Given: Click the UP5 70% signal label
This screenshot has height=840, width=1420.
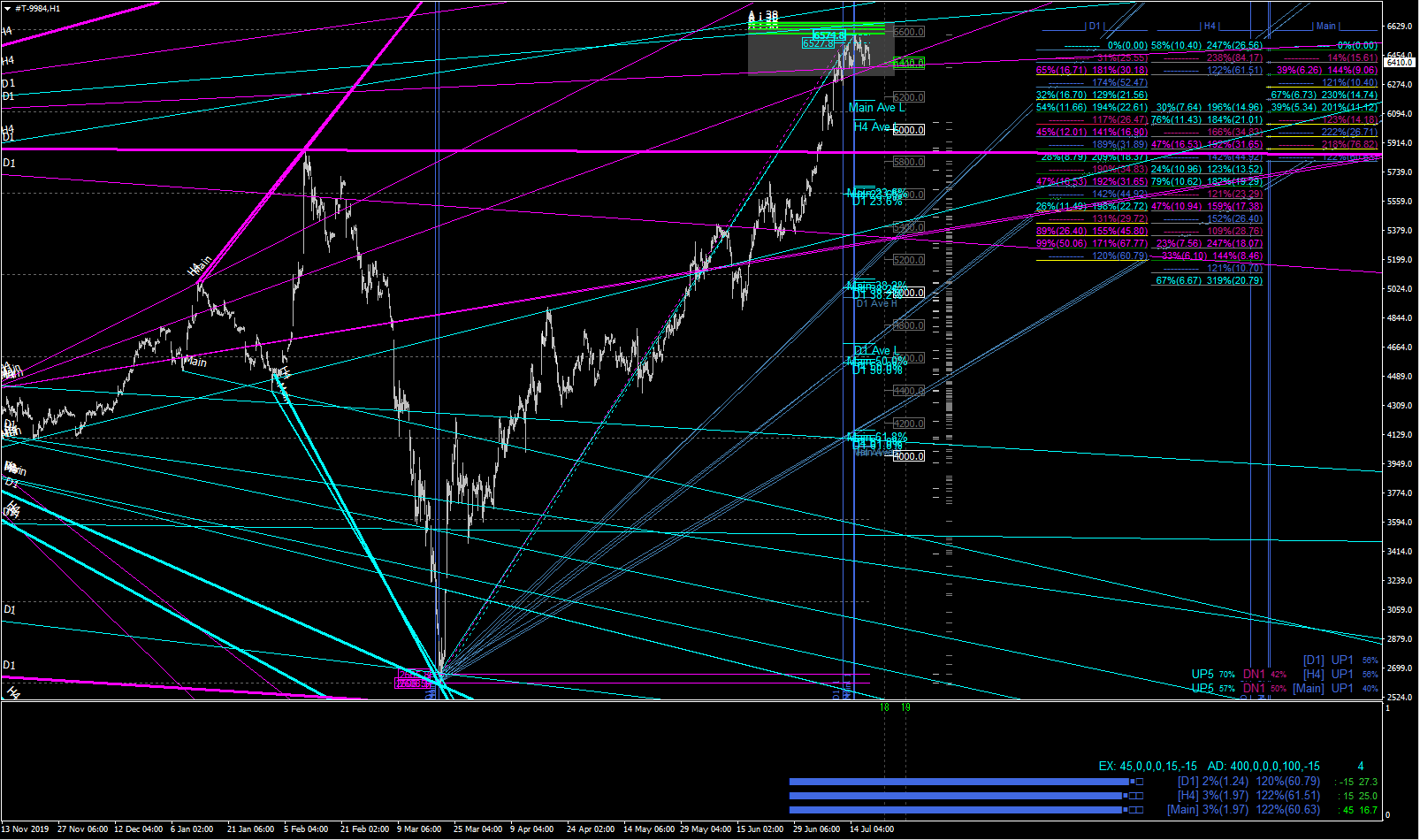Looking at the screenshot, I should (1215, 675).
